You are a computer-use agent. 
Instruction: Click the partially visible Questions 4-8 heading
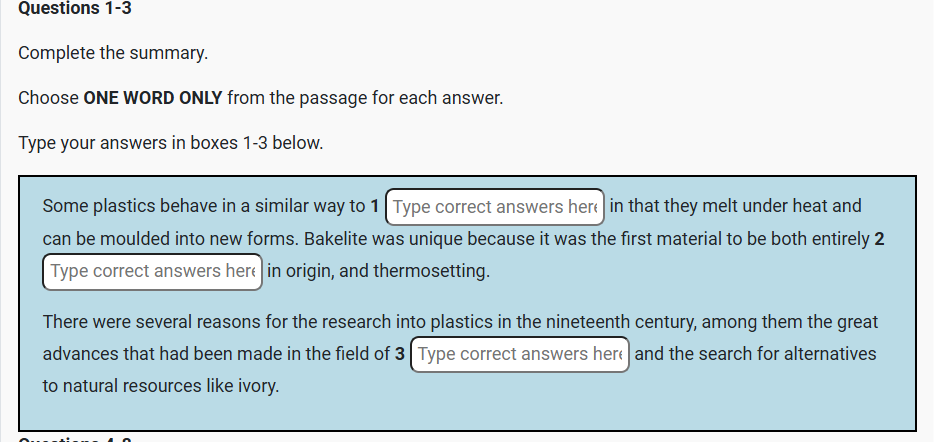(x=75, y=438)
